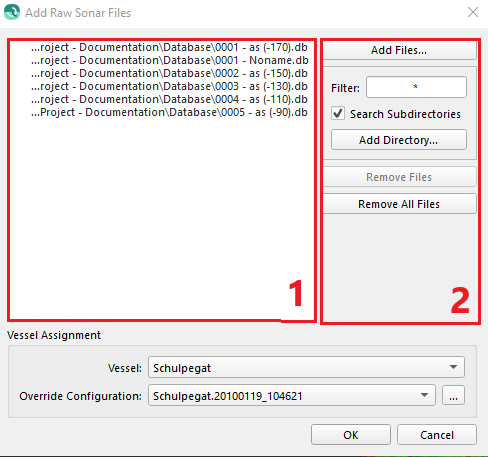Open the Vessel dropdown showing Schulpegat
Image resolution: width=488 pixels, height=457 pixels.
[x=306, y=367]
